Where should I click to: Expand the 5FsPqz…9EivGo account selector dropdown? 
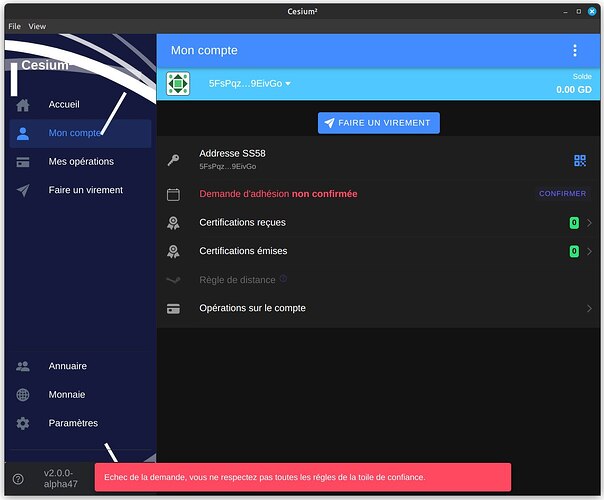click(x=250, y=84)
